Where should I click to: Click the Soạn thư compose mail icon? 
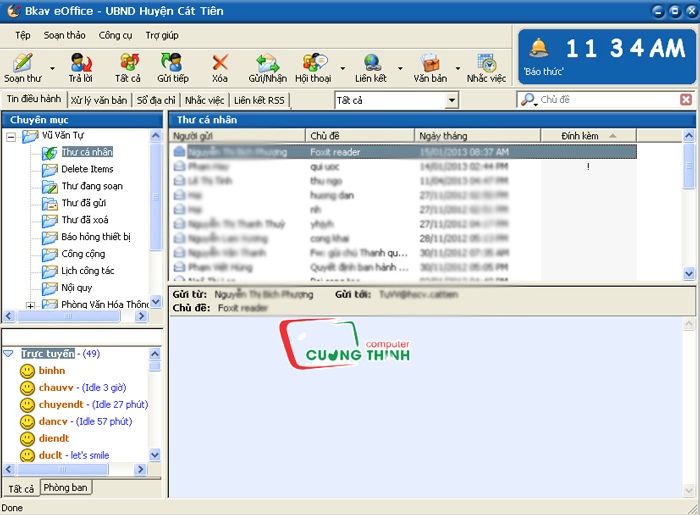[22, 62]
